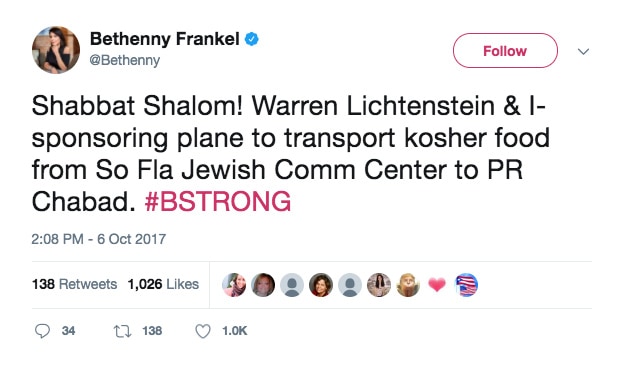This screenshot has width=625, height=365.
Task: Open the Puerto Rico flag liker avatar
Action: pyautogui.click(x=466, y=285)
